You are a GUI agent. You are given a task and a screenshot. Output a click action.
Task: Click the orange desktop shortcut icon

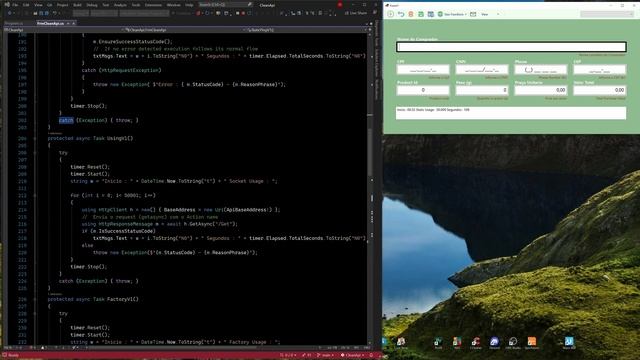click(531, 342)
